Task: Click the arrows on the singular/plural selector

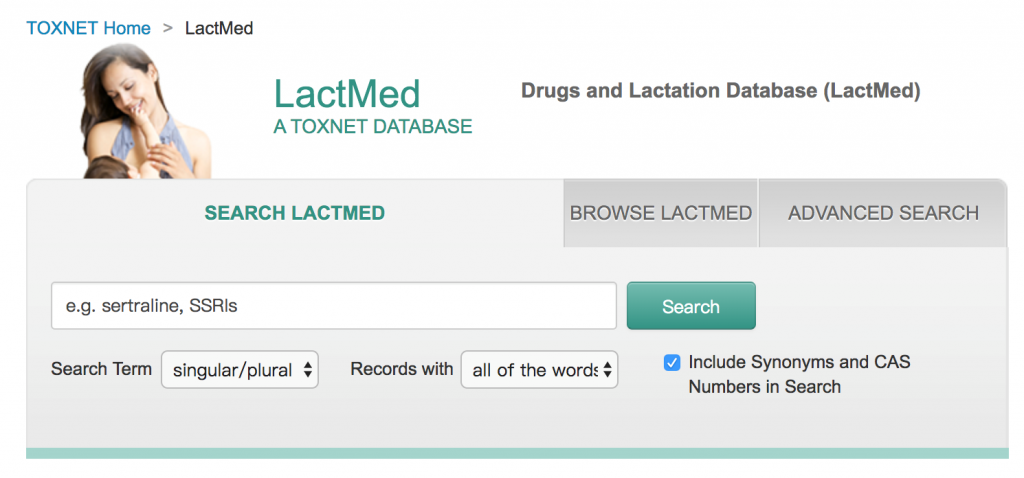Action: pyautogui.click(x=308, y=370)
